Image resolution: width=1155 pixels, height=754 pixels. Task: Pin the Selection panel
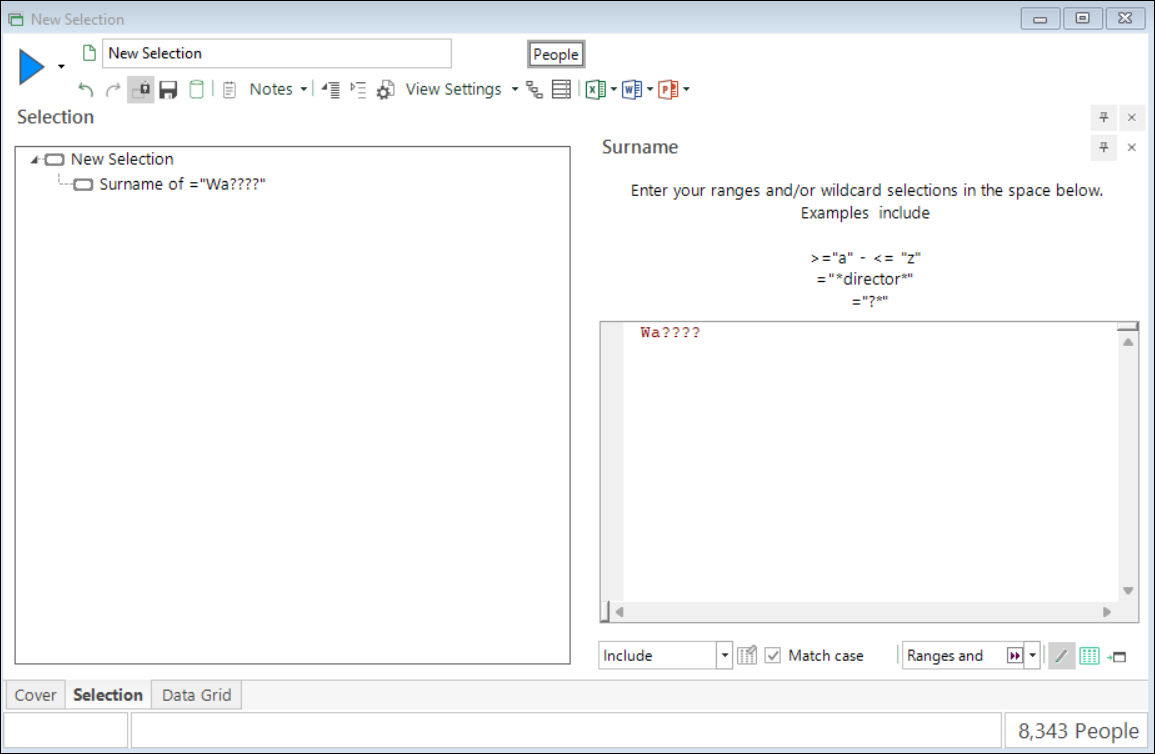point(1103,117)
